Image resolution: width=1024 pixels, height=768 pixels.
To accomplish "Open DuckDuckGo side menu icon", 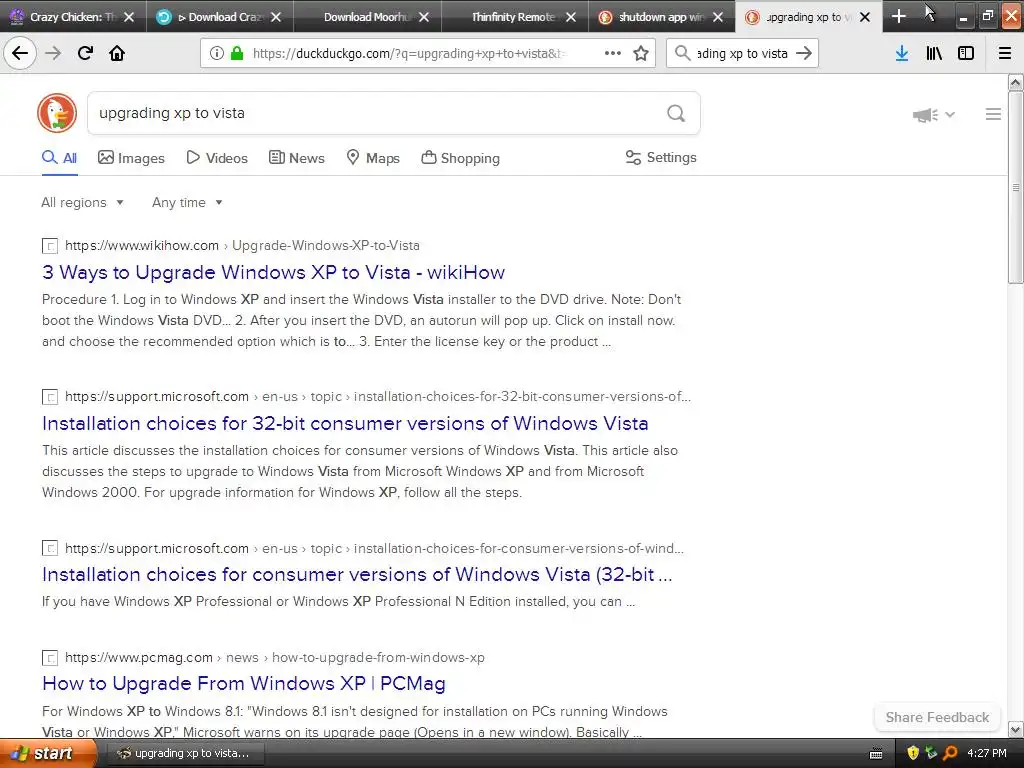I will (x=993, y=114).
